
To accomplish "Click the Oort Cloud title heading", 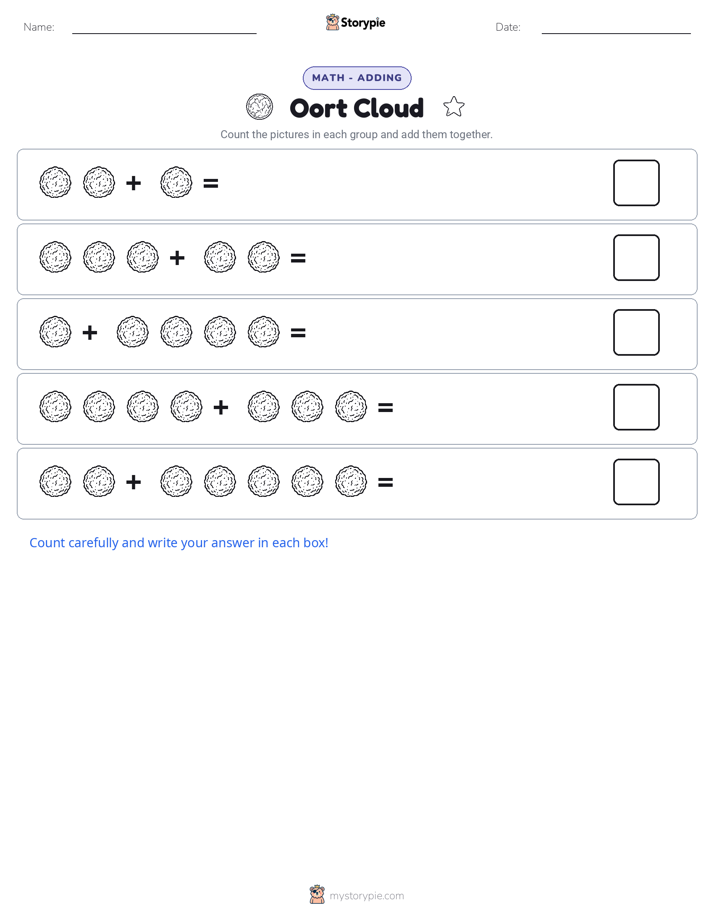I will coord(356,108).
